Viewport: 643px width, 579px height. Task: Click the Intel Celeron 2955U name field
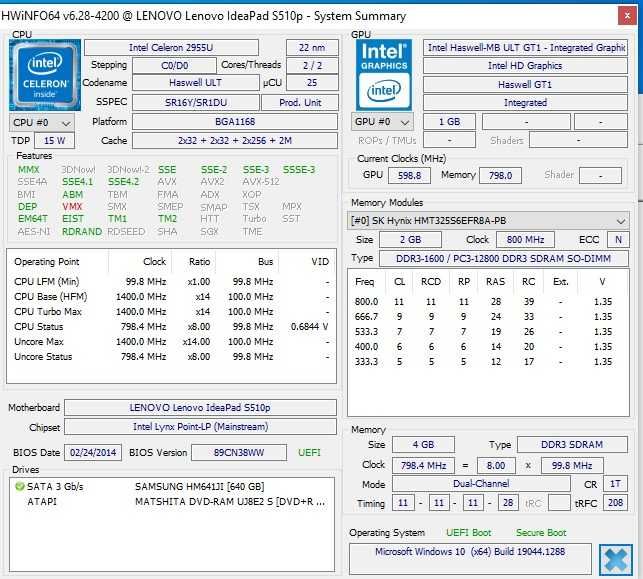171,48
